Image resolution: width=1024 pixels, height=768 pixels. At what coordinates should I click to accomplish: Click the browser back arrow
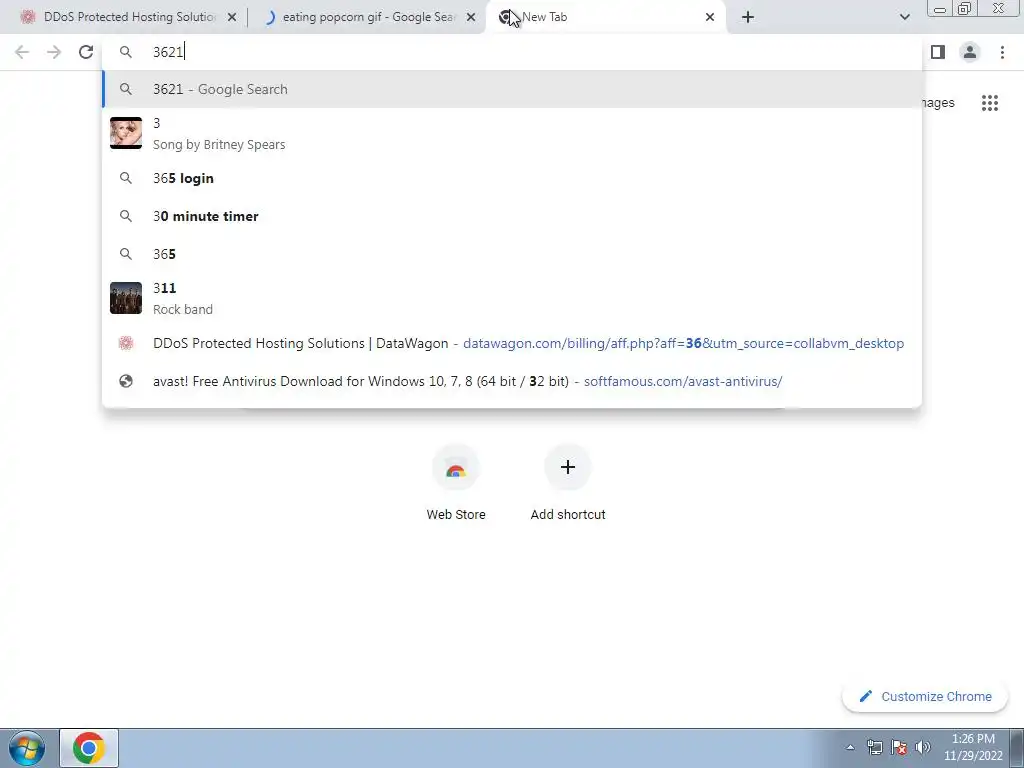[x=22, y=52]
